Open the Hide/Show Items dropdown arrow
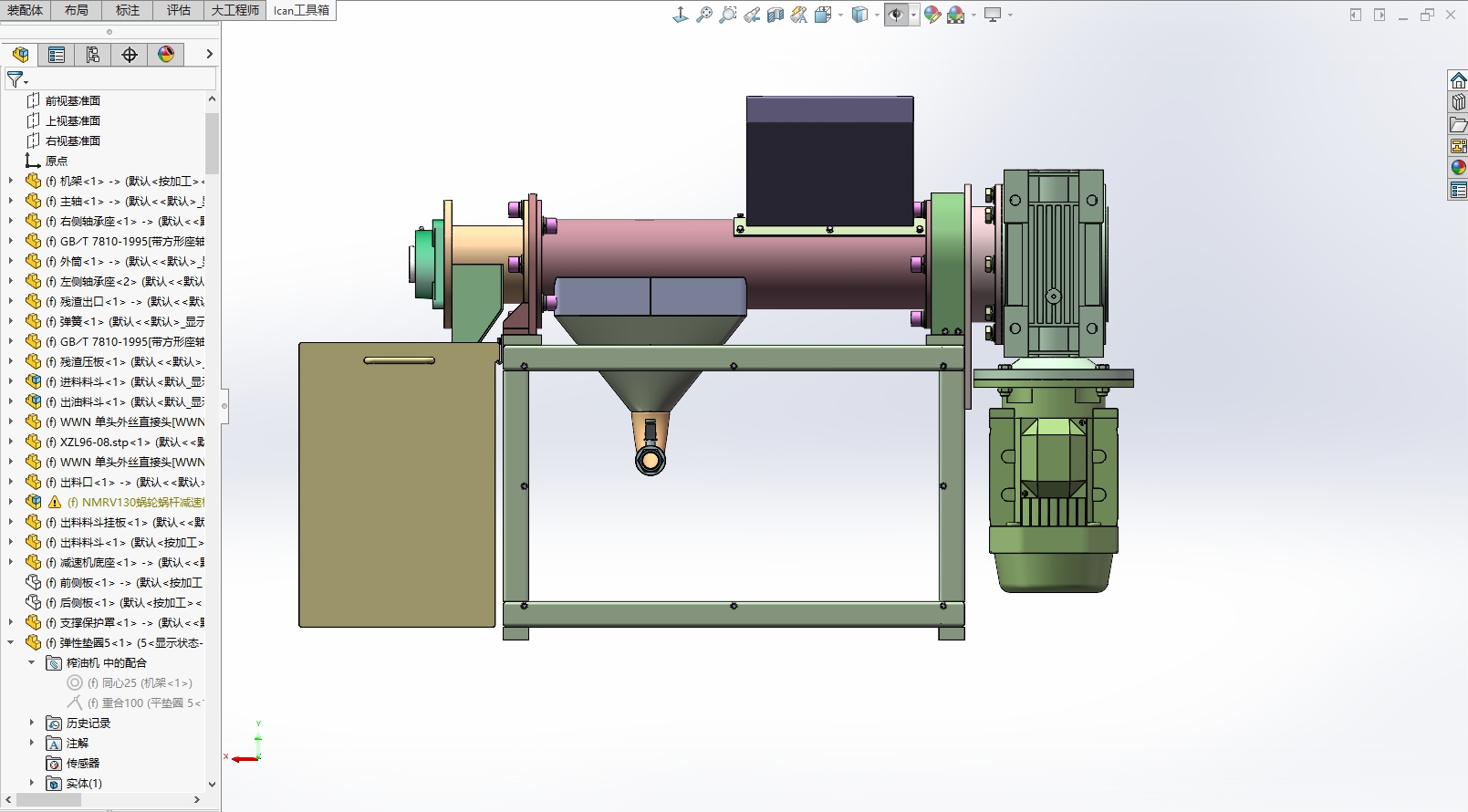Viewport: 1468px width, 812px height. (913, 15)
